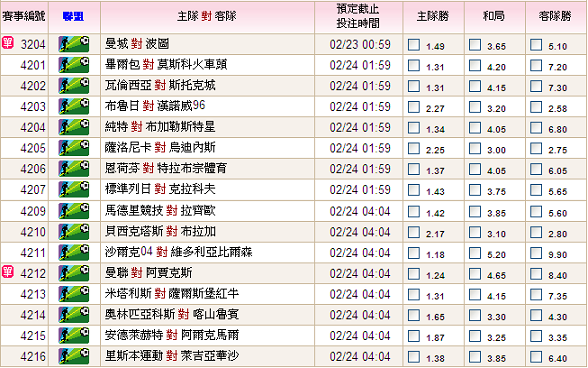The image size is (588, 368).
Task: Check draw 4.05 for 恩荷芬 match
Action: (475, 169)
